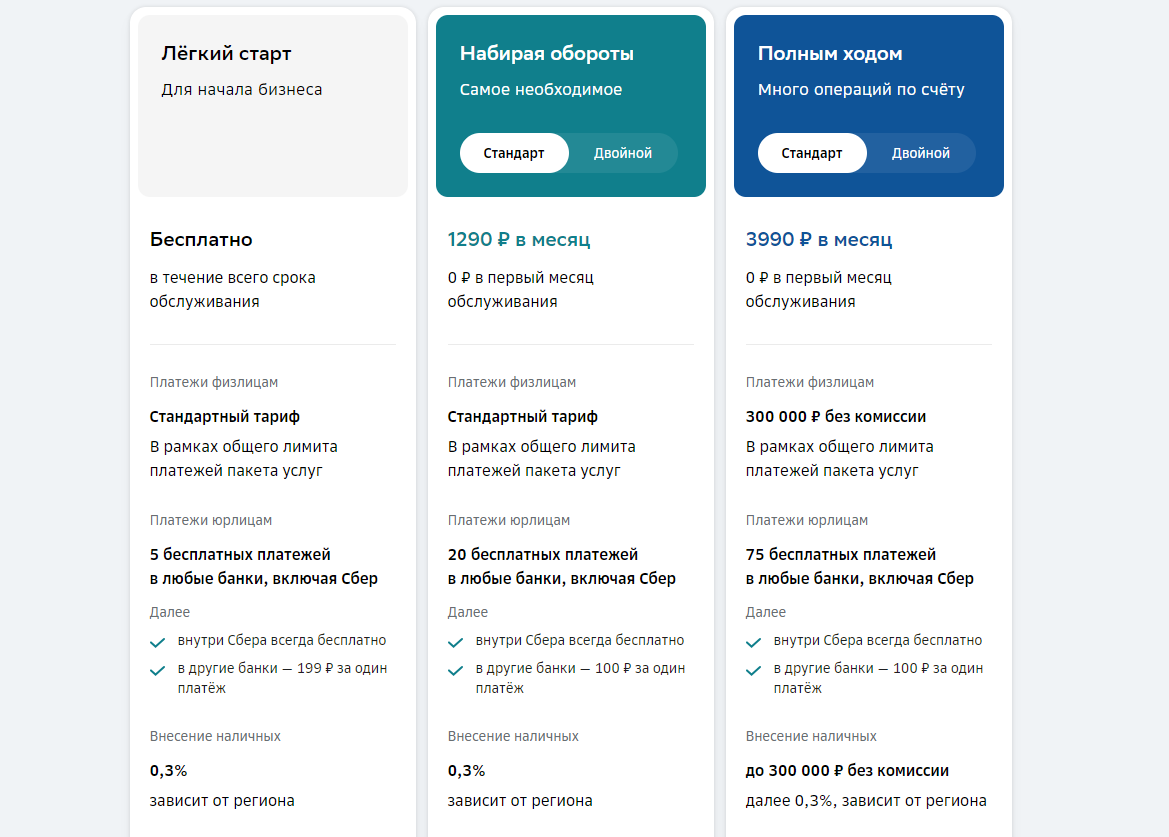Image resolution: width=1169 pixels, height=837 pixels.
Task: Select Стандарт toggle in Набирая обороты card
Action: tap(514, 153)
